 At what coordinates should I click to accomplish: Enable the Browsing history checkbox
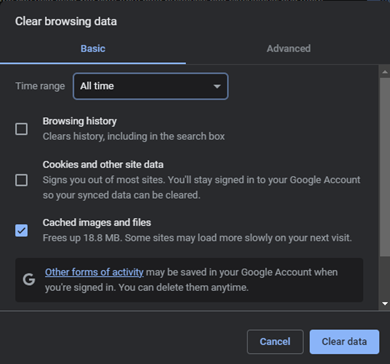tap(21, 129)
